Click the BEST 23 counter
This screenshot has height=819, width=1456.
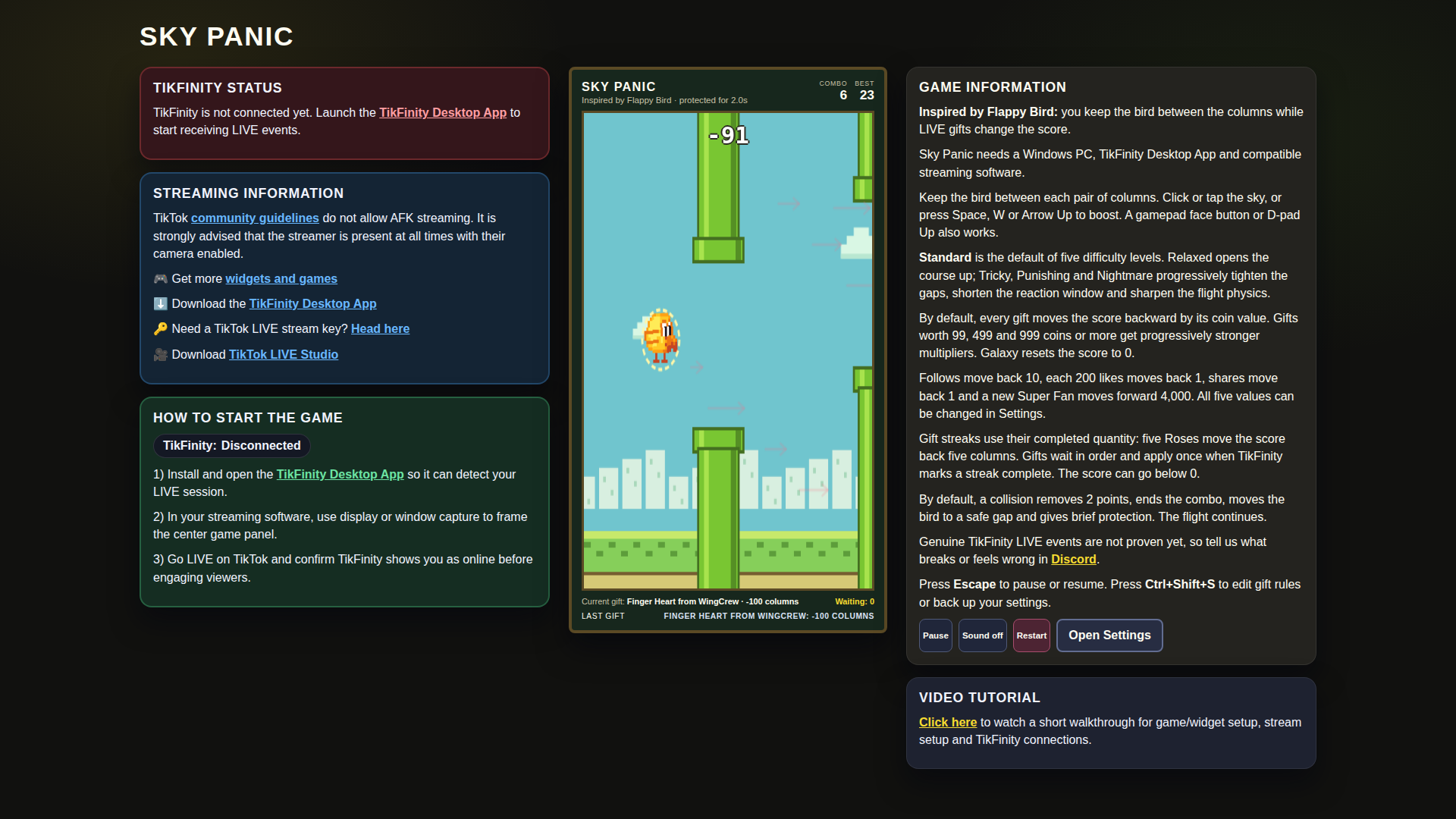coord(865,90)
